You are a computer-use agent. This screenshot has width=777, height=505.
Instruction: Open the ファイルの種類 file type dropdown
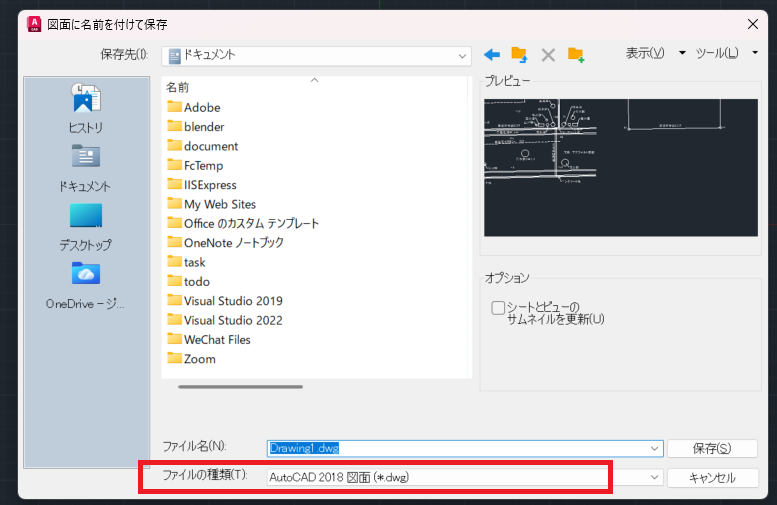pyautogui.click(x=655, y=478)
